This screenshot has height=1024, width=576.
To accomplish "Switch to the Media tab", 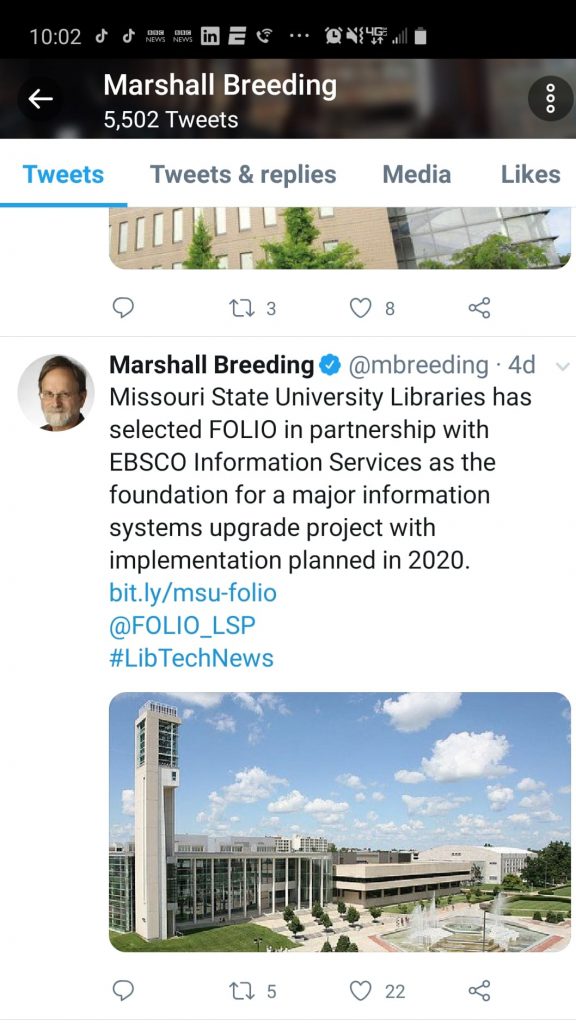I will [x=416, y=174].
